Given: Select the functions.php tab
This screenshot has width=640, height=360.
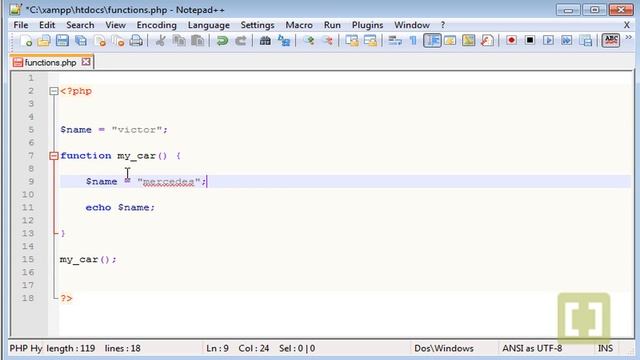Looking at the screenshot, I should coord(51,62).
